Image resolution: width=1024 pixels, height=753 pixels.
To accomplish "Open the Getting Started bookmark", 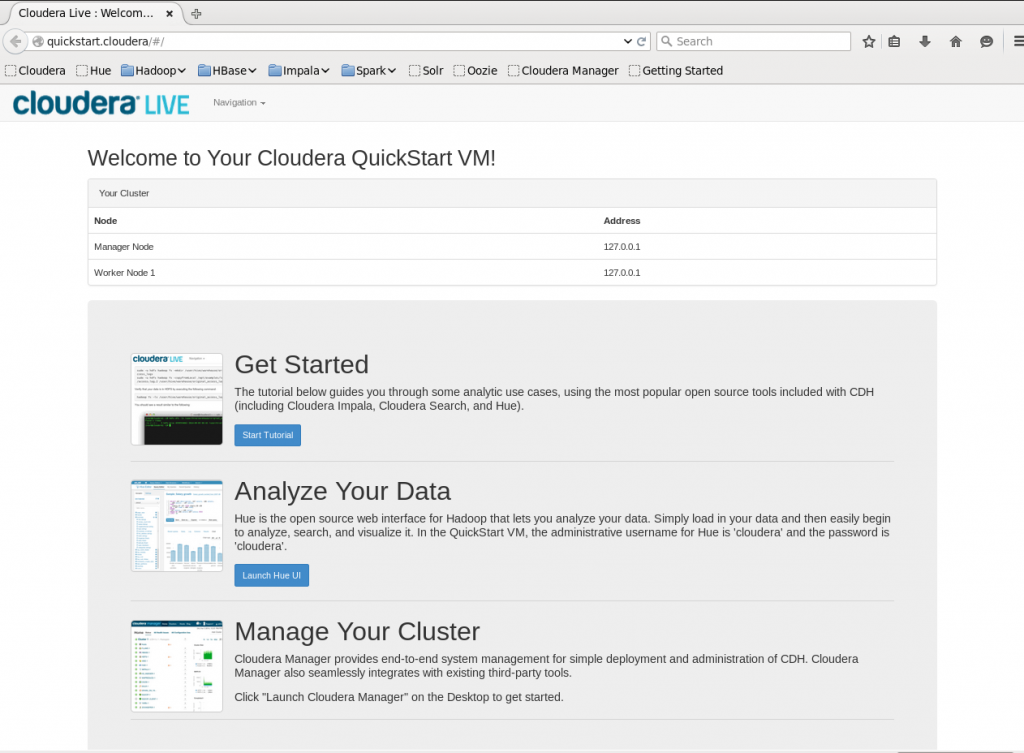I will click(x=676, y=71).
